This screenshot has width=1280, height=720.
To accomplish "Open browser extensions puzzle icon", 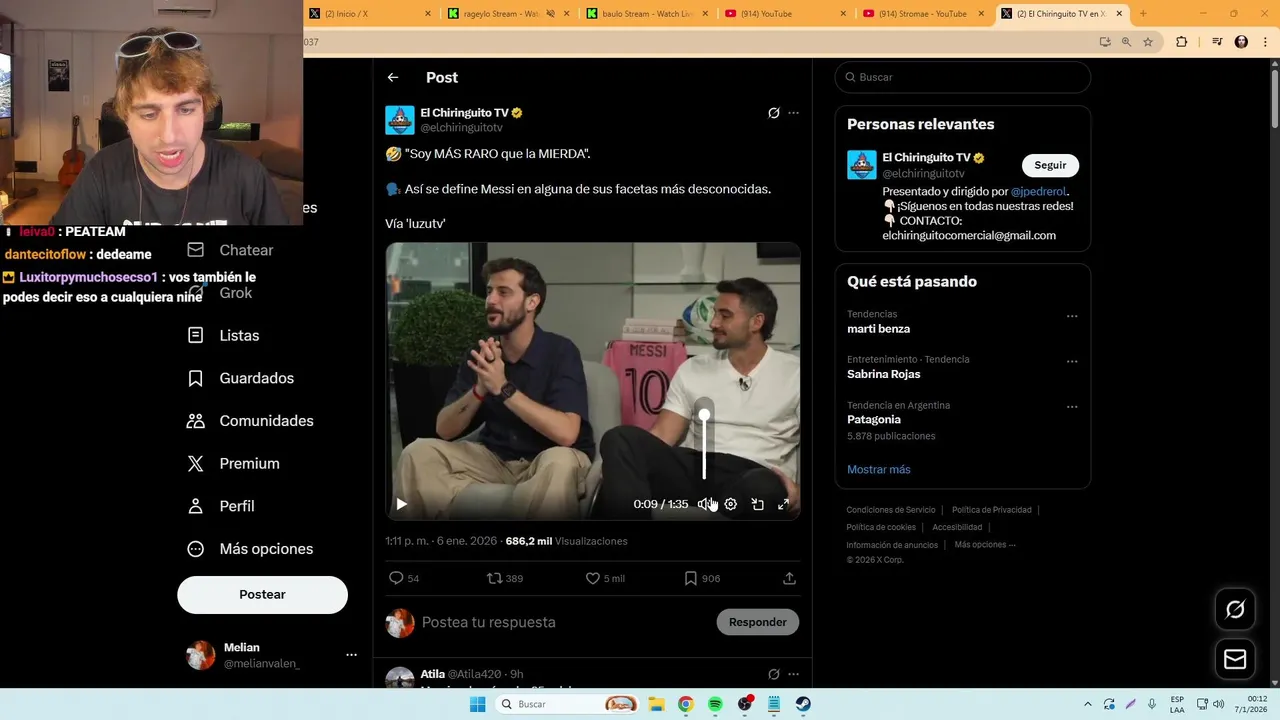I will [x=1182, y=42].
